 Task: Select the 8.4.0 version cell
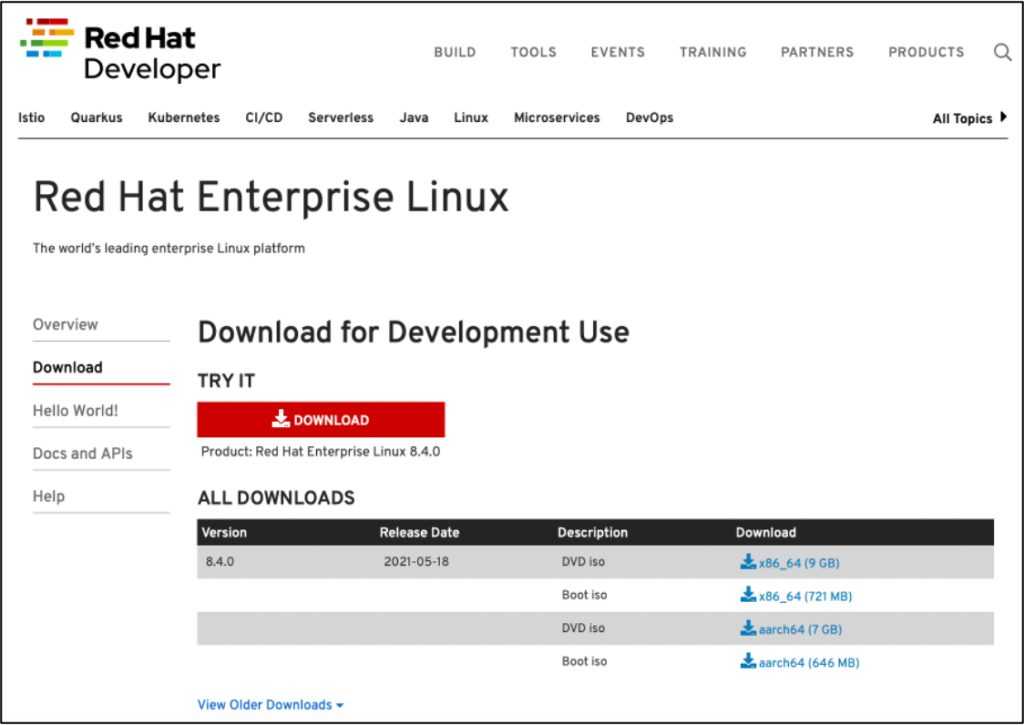219,562
